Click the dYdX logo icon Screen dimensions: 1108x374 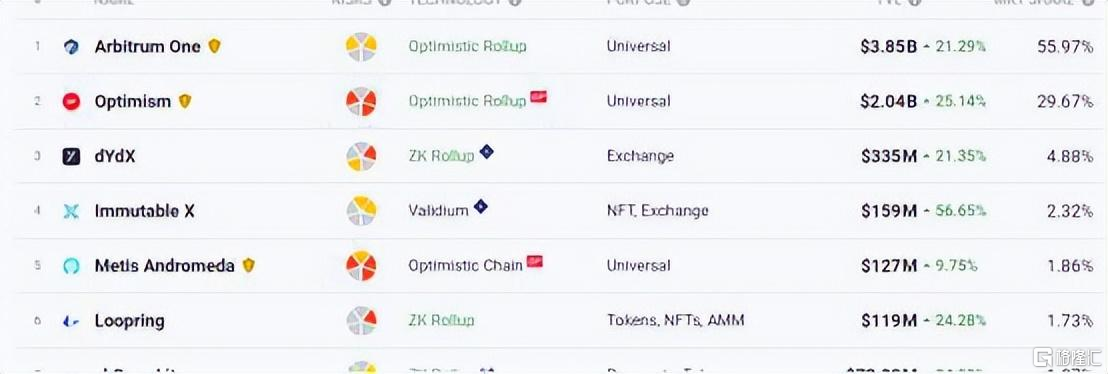point(71,156)
